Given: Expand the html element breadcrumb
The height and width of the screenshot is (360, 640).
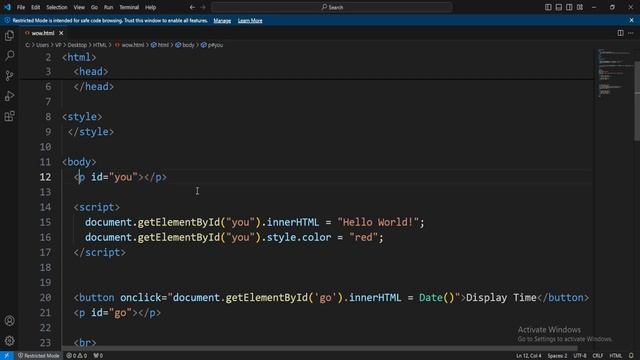Looking at the screenshot, I should click(x=160, y=45).
